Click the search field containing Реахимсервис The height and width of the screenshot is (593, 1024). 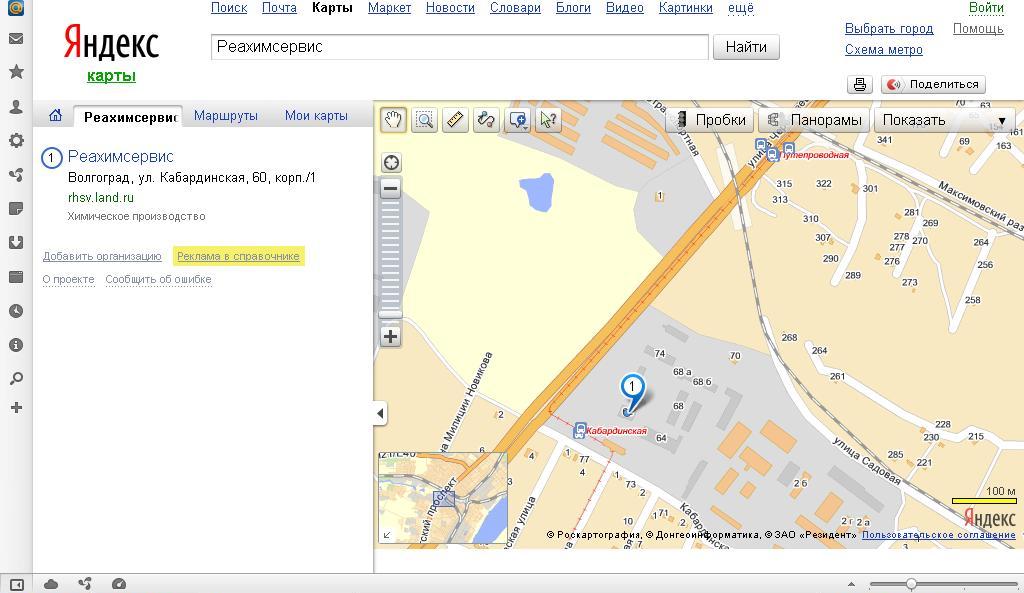(x=459, y=47)
